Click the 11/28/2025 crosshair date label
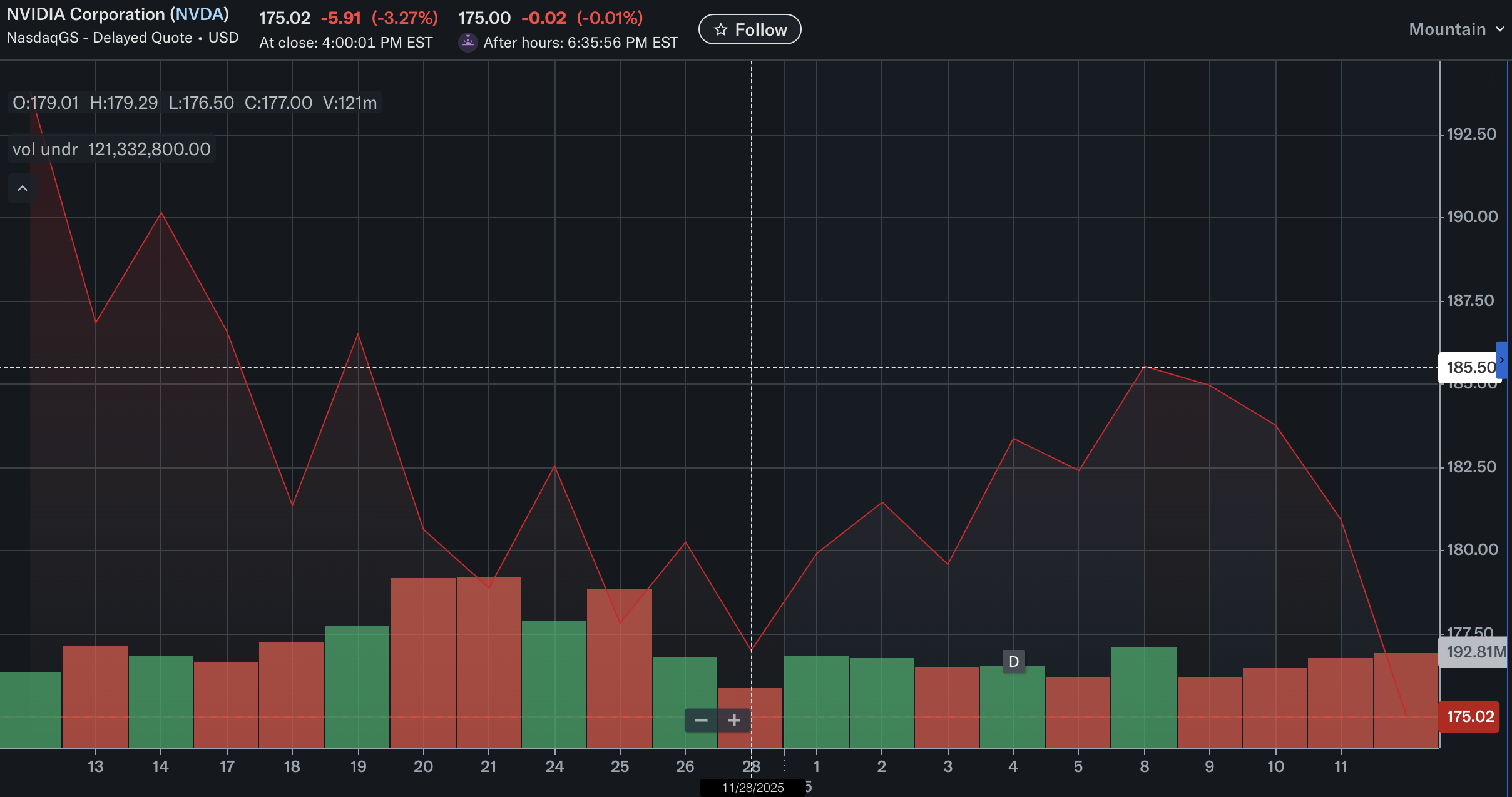Screen dimensions: 1512x797 (x=753, y=788)
